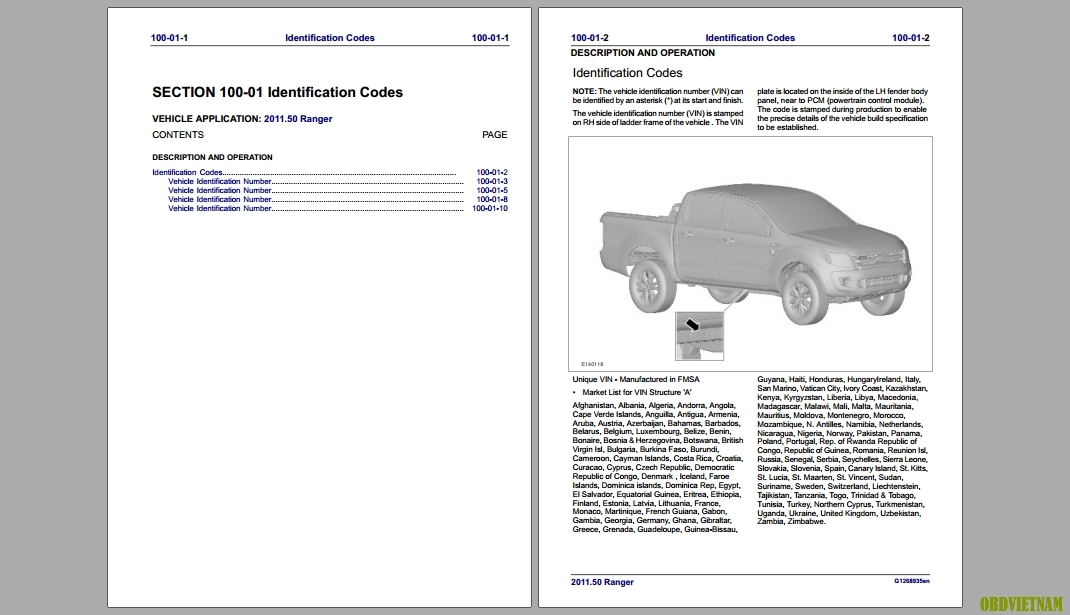Click the Unique VIN - Manufactured in FMSA line
This screenshot has width=1070, height=615.
click(636, 380)
